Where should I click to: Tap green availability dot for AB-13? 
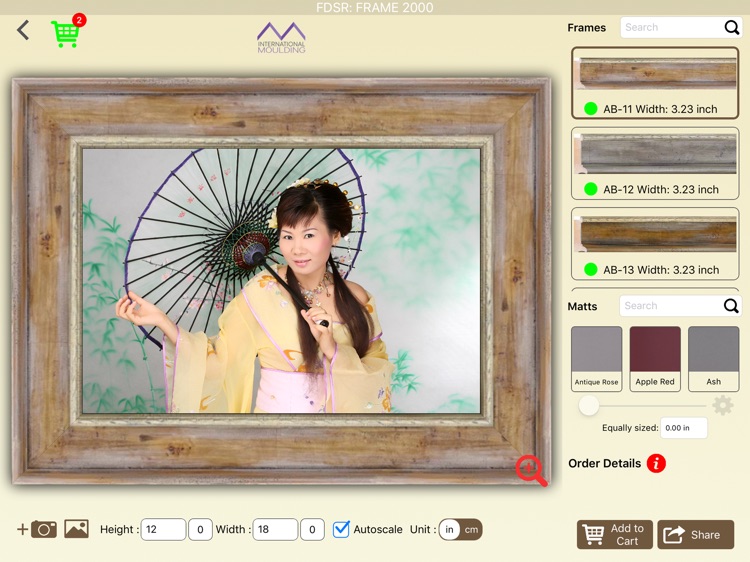pyautogui.click(x=591, y=269)
